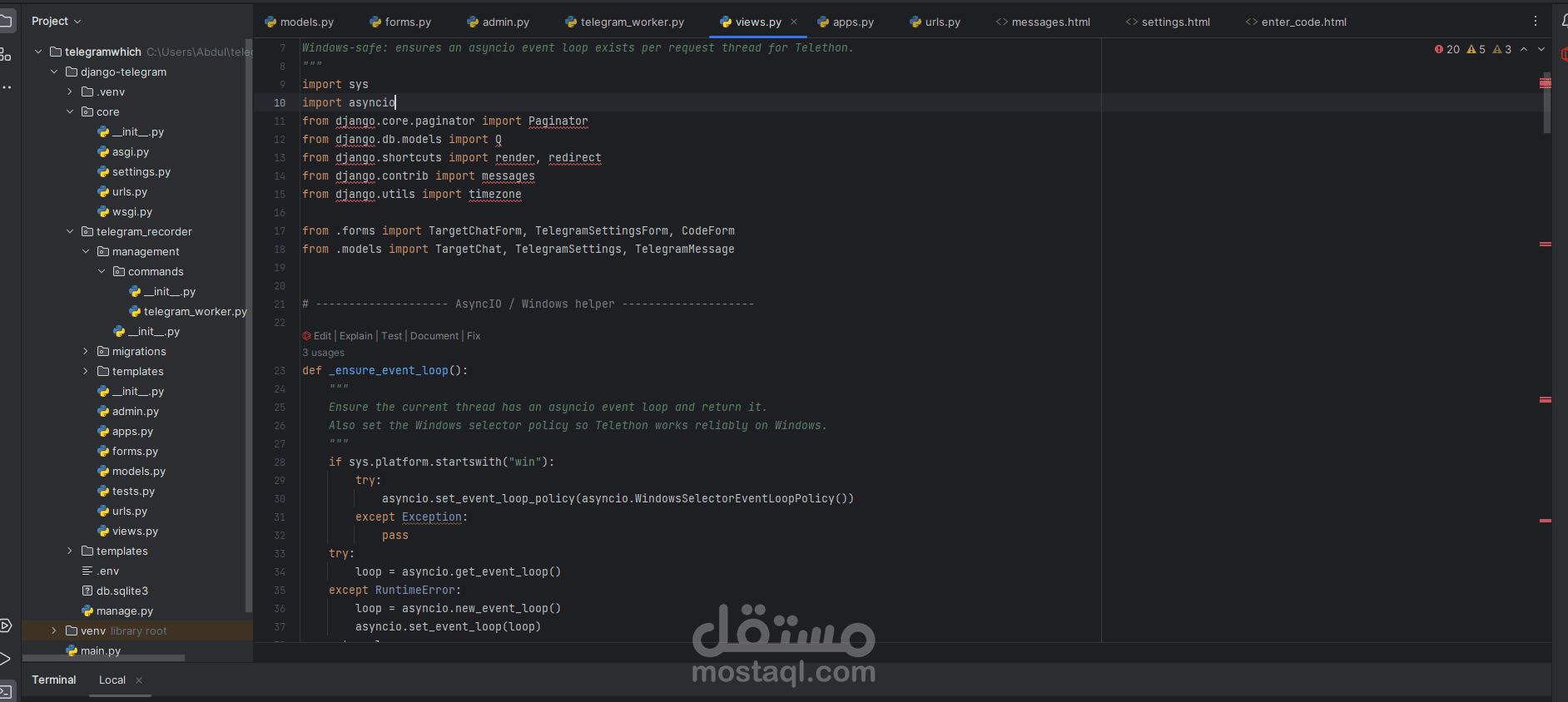The image size is (1568, 702).
Task: Select the Local terminal tab
Action: tap(112, 680)
